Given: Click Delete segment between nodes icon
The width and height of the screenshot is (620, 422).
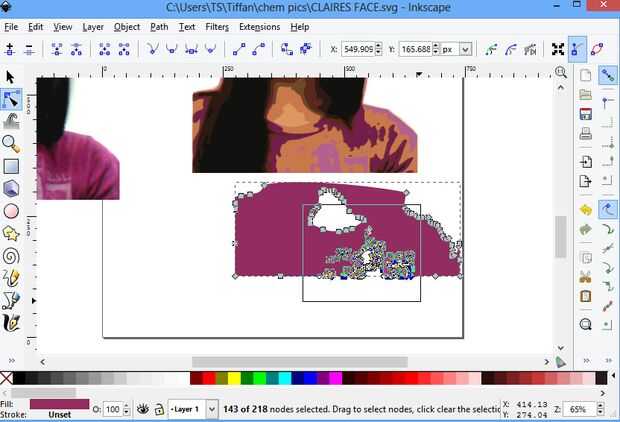Looking at the screenshot, I should 124,49.
